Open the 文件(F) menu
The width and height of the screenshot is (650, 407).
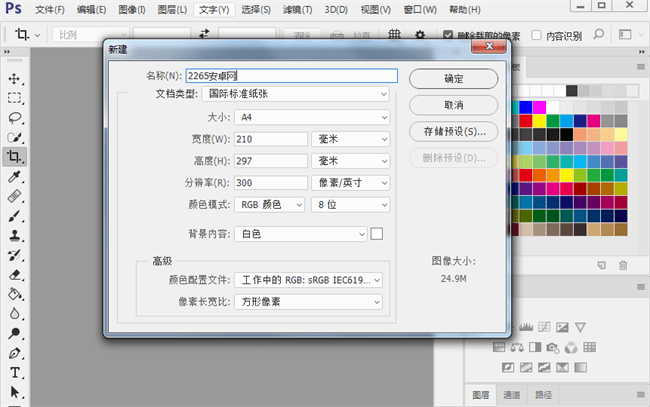49,10
